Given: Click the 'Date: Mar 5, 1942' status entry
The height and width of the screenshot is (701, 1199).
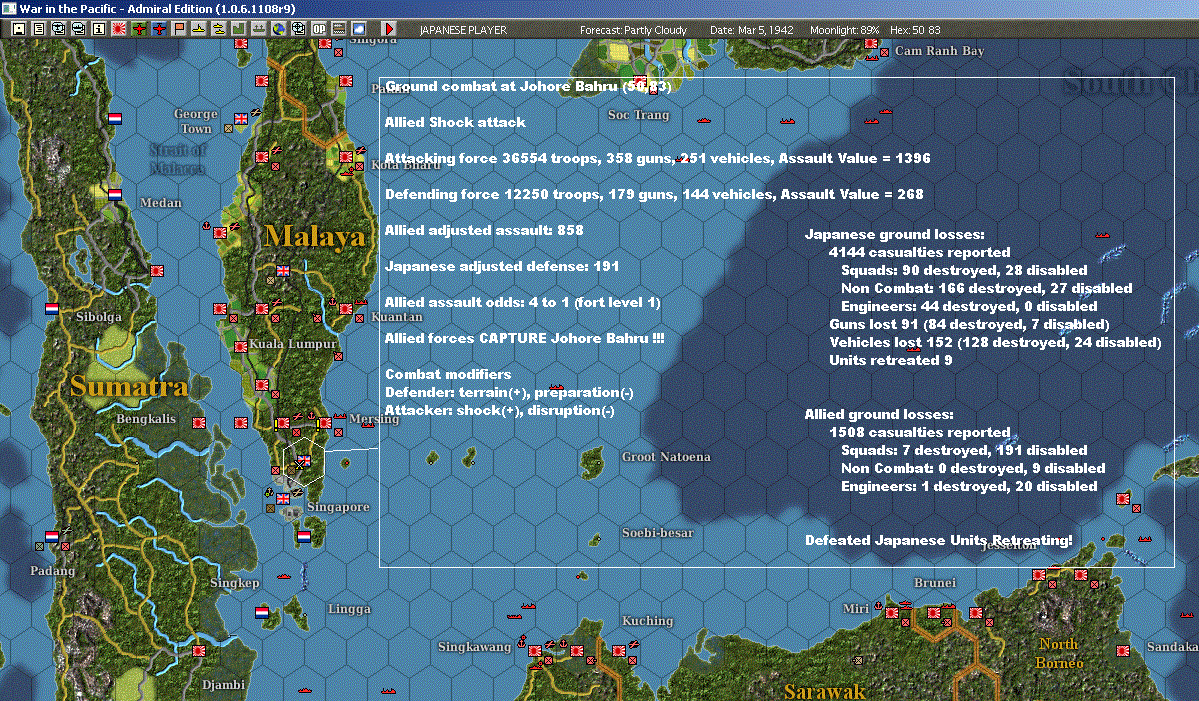Looking at the screenshot, I should pos(752,30).
